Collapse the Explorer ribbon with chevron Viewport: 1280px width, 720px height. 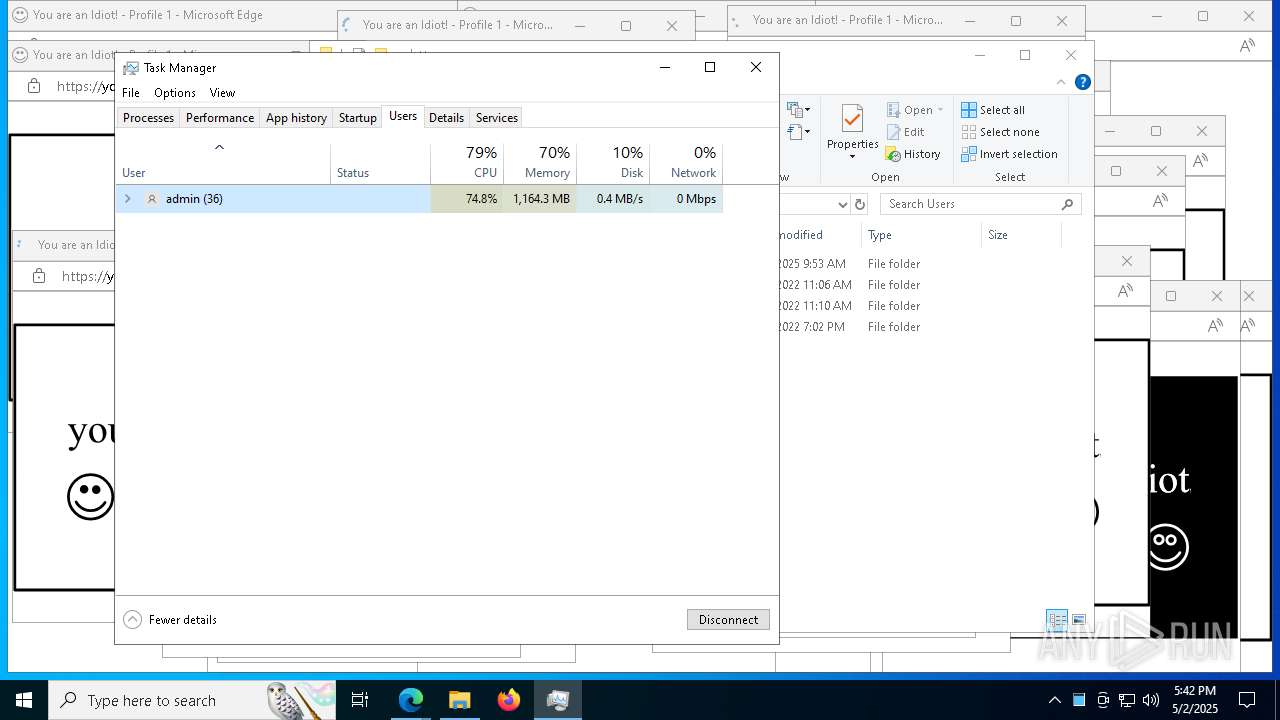1061,82
